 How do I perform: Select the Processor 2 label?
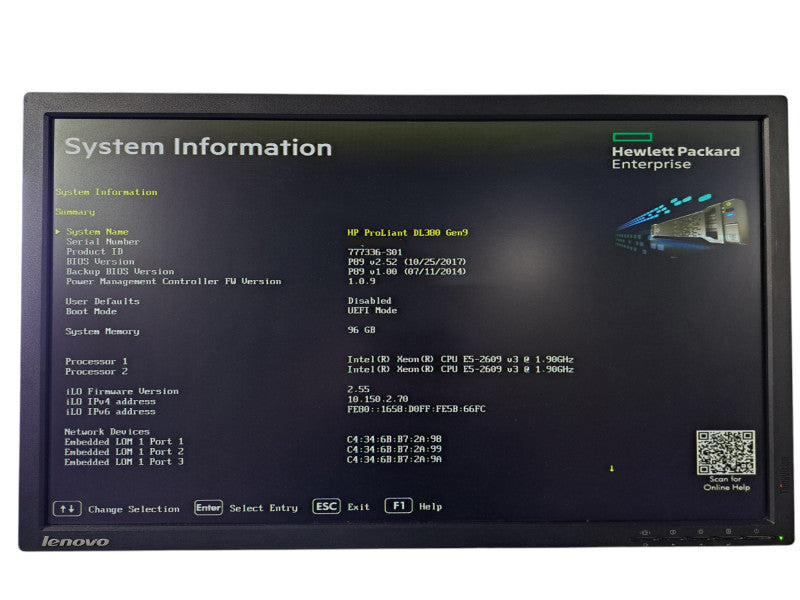96,371
